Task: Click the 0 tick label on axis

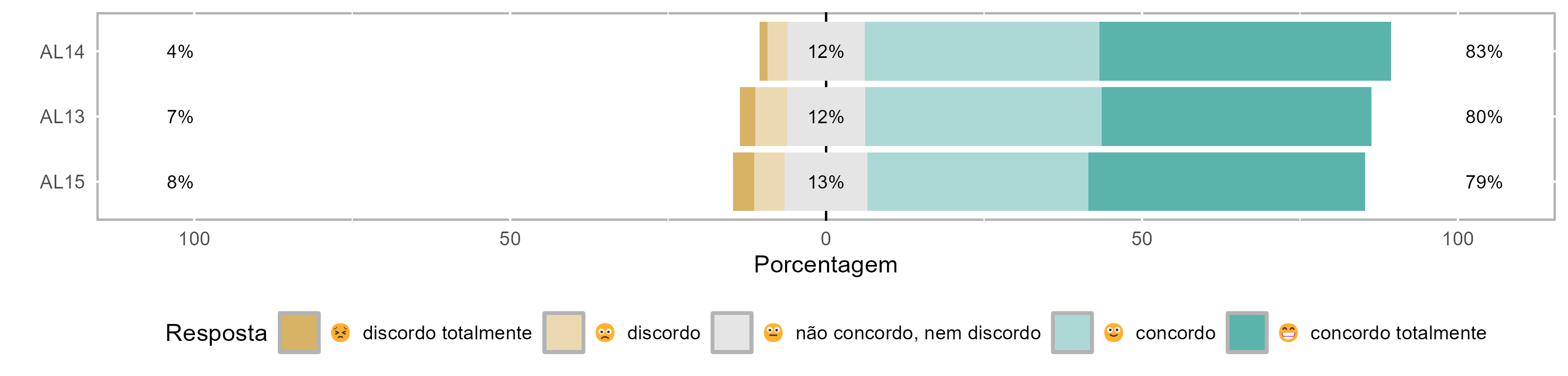Action: pos(825,239)
